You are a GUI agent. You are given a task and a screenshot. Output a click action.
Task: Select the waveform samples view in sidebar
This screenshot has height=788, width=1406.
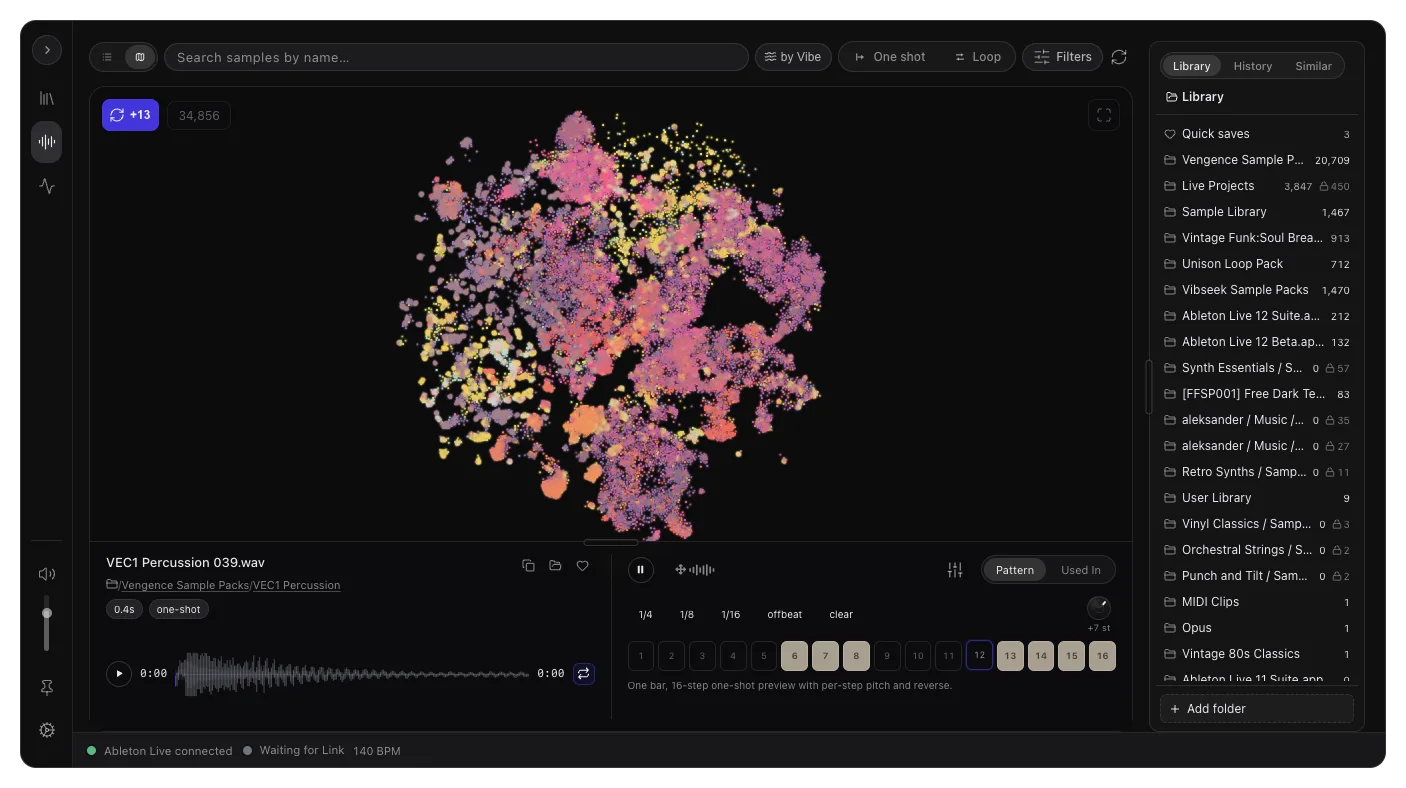click(x=47, y=142)
